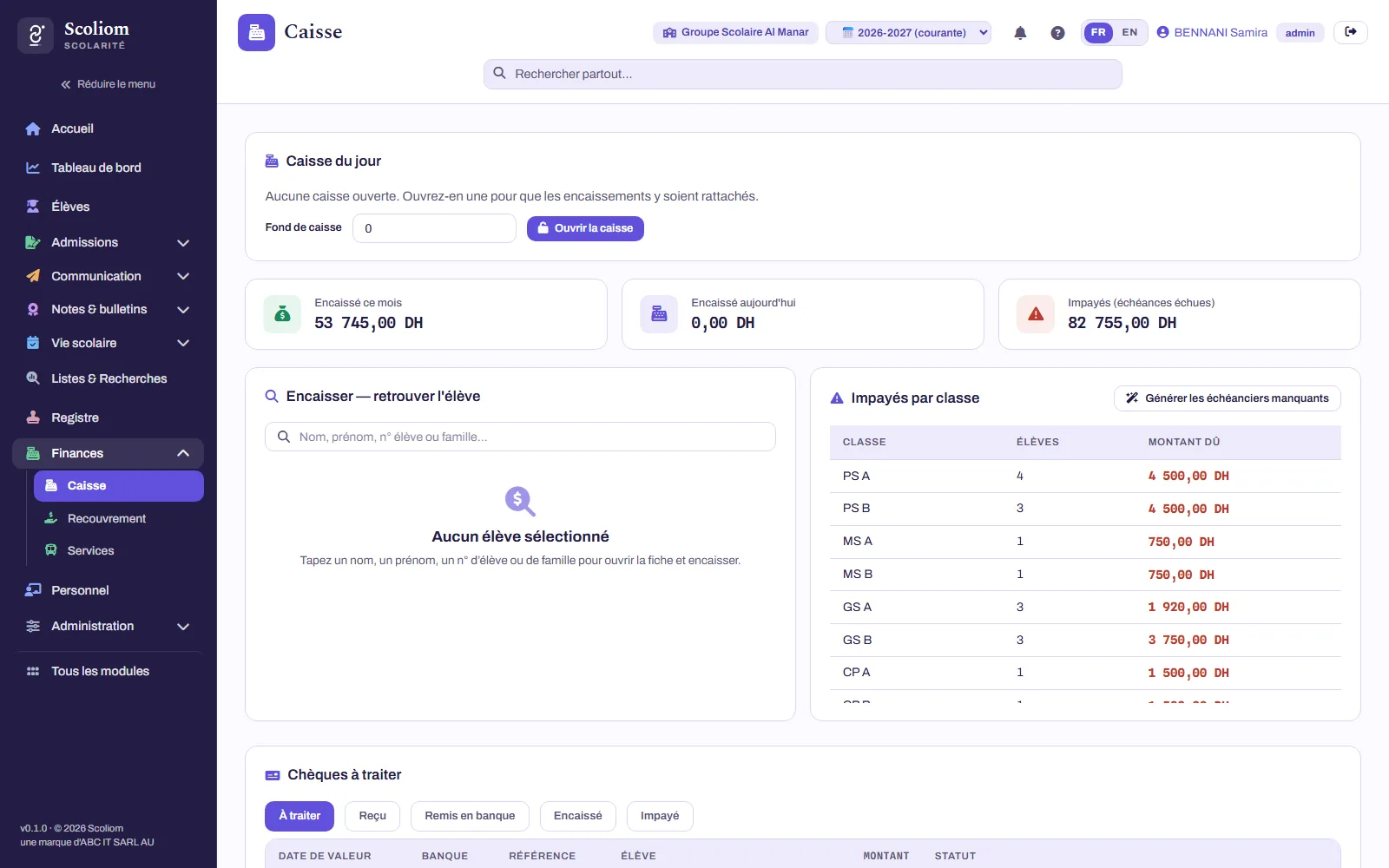Viewport: 1389px width, 868px height.
Task: Select the Reçu cheque tab
Action: tap(372, 816)
